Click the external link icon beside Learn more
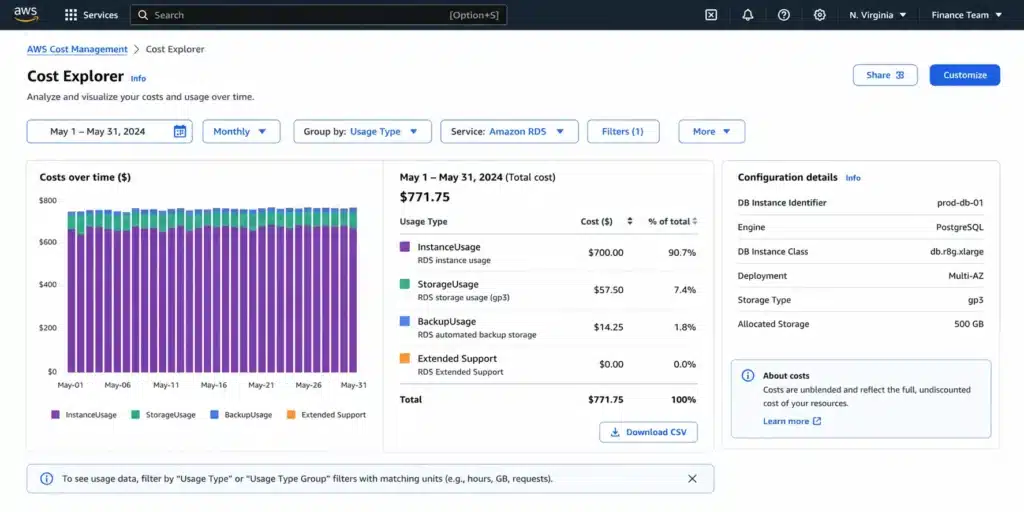Screen dimensions: 1024x512 (816, 421)
